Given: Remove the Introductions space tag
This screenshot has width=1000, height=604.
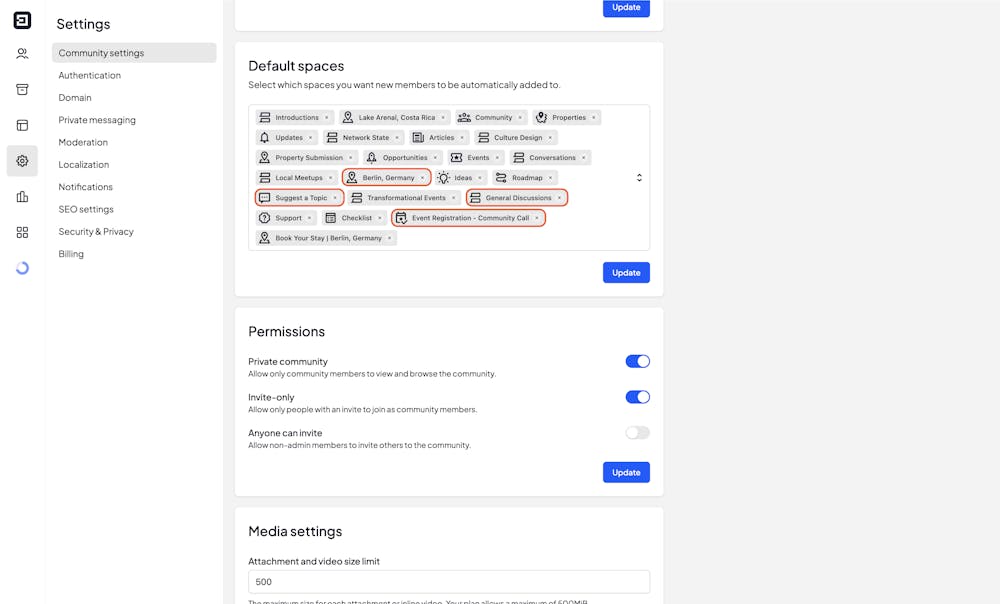Looking at the screenshot, I should click(327, 118).
